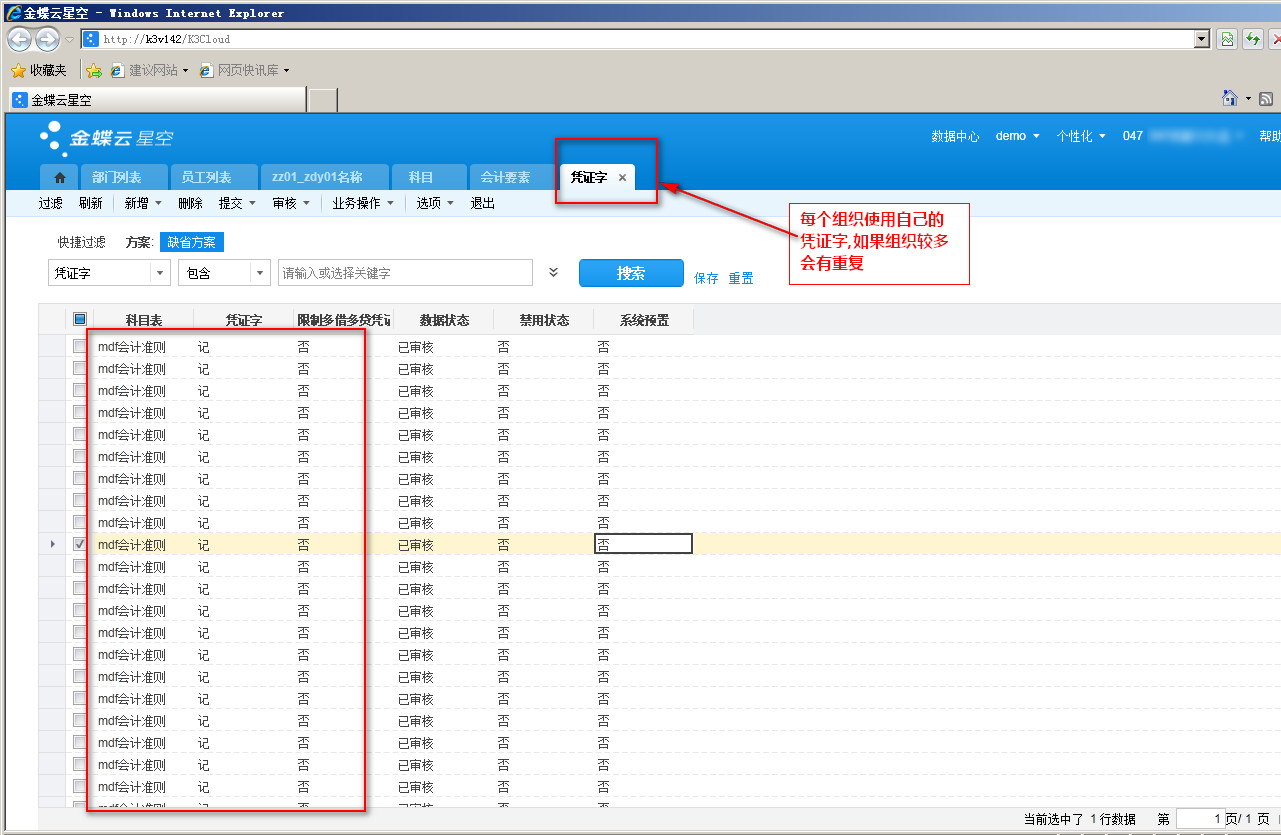Click the keyword search input field
Image resolution: width=1281 pixels, height=835 pixels.
[405, 273]
